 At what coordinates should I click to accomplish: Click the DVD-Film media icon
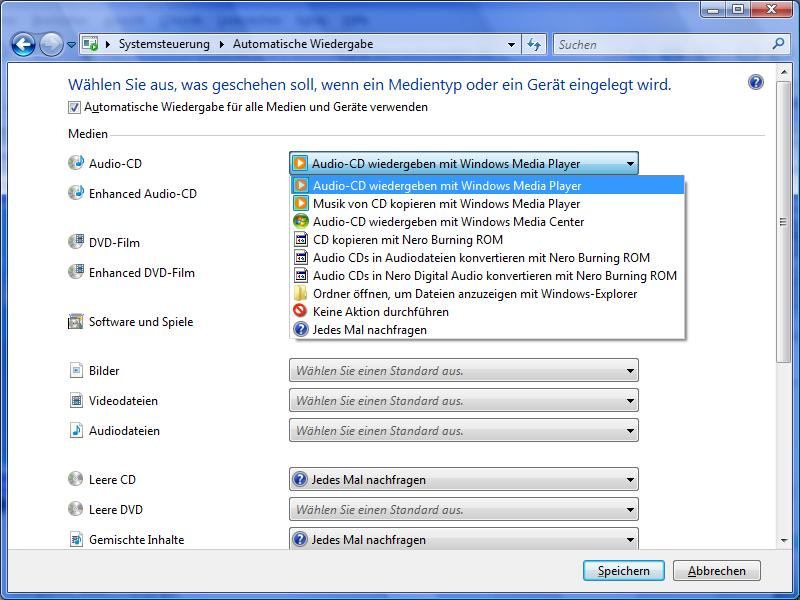click(x=76, y=242)
